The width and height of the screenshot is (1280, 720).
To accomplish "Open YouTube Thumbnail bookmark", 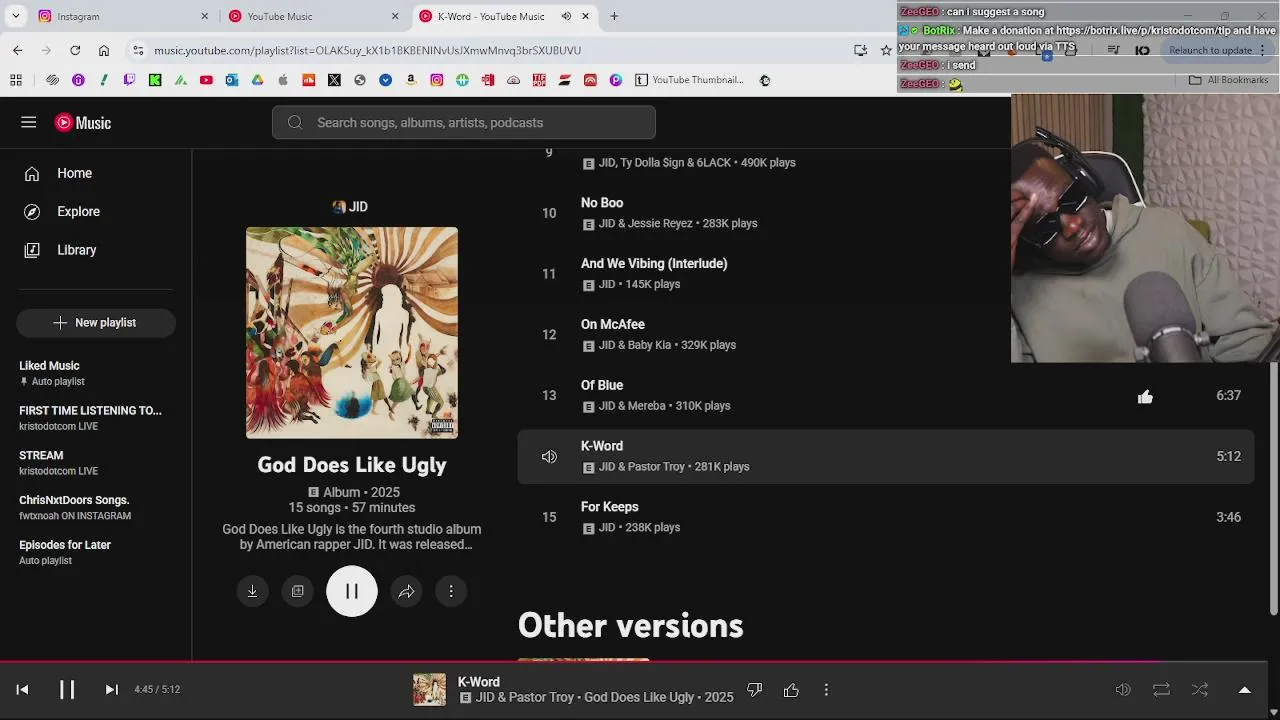I will click(689, 80).
